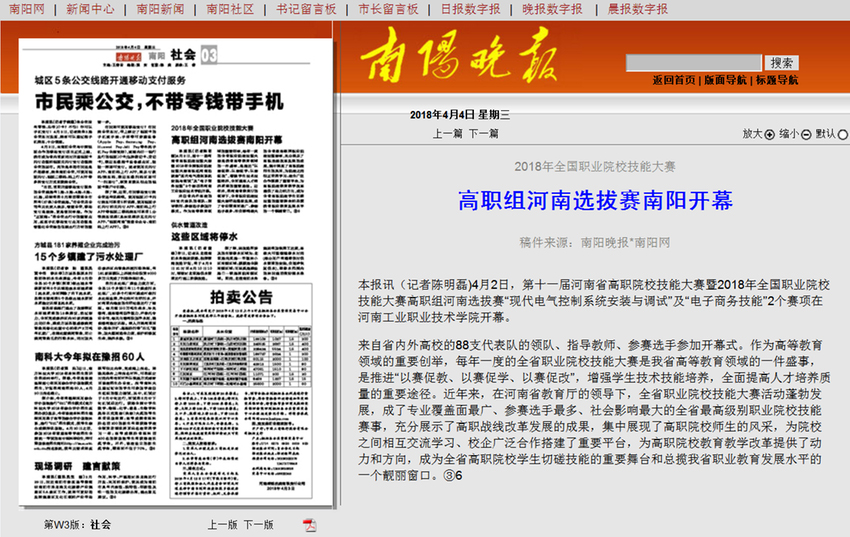
Task: Go to next page via 下一版
Action: [x=259, y=525]
